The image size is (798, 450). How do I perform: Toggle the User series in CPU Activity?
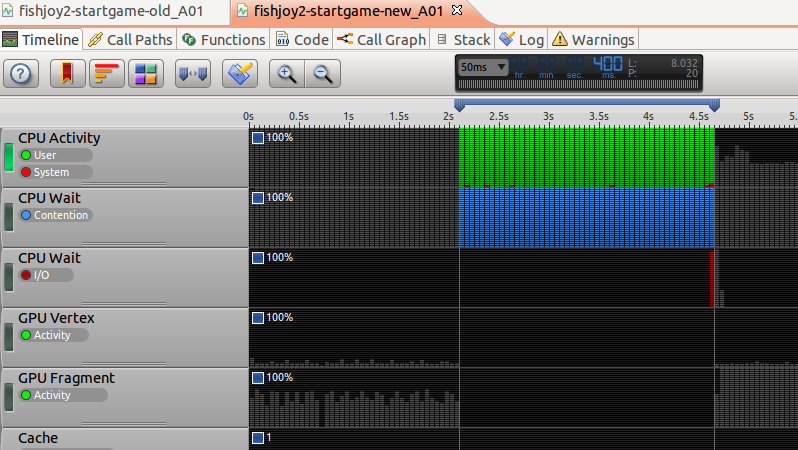(45, 156)
